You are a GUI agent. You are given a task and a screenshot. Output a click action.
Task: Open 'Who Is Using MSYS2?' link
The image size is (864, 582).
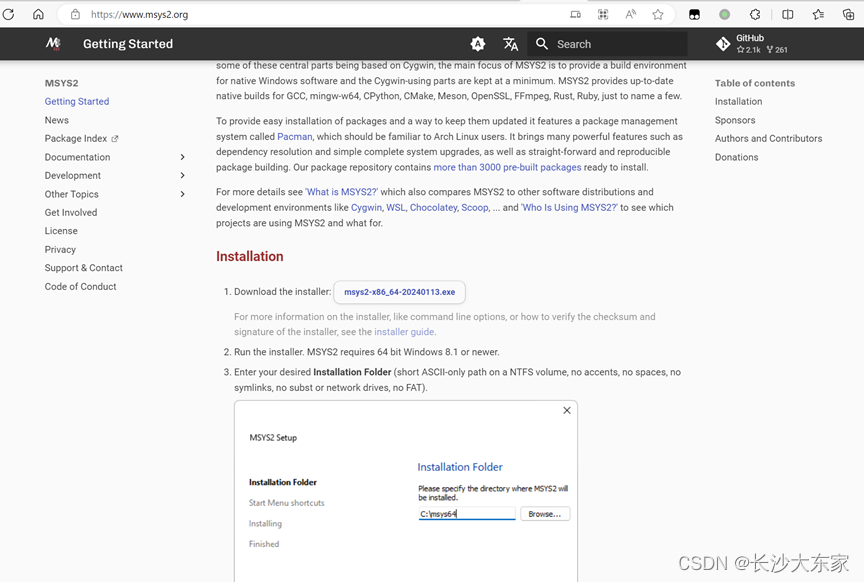click(x=569, y=208)
